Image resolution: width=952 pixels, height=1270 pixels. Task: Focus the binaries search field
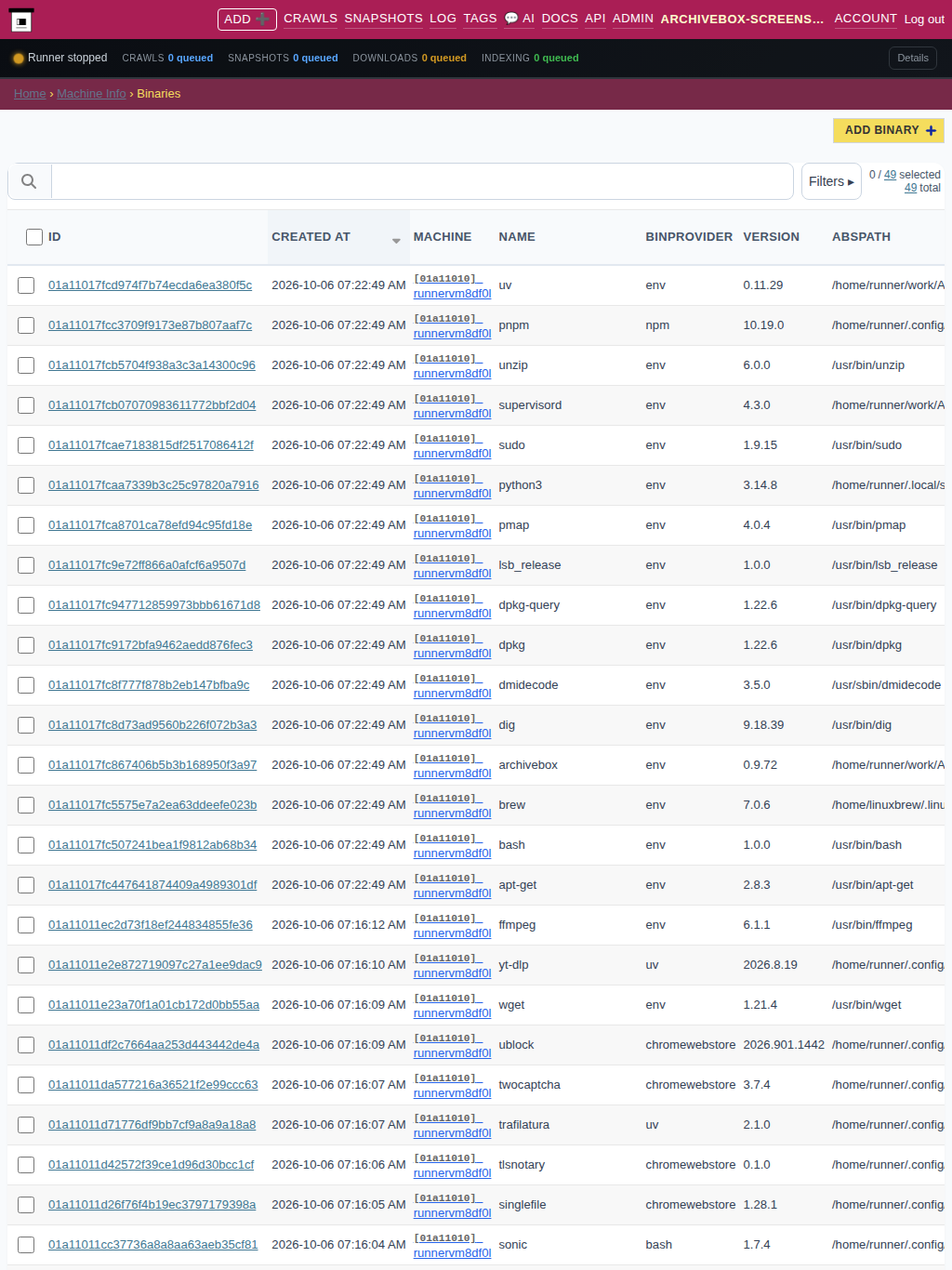[422, 181]
